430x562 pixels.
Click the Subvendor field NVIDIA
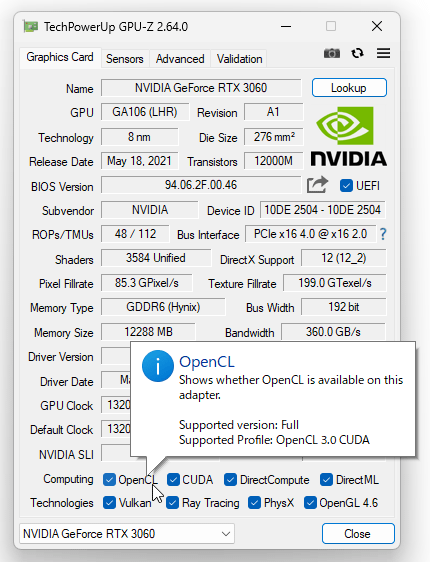pos(149,210)
